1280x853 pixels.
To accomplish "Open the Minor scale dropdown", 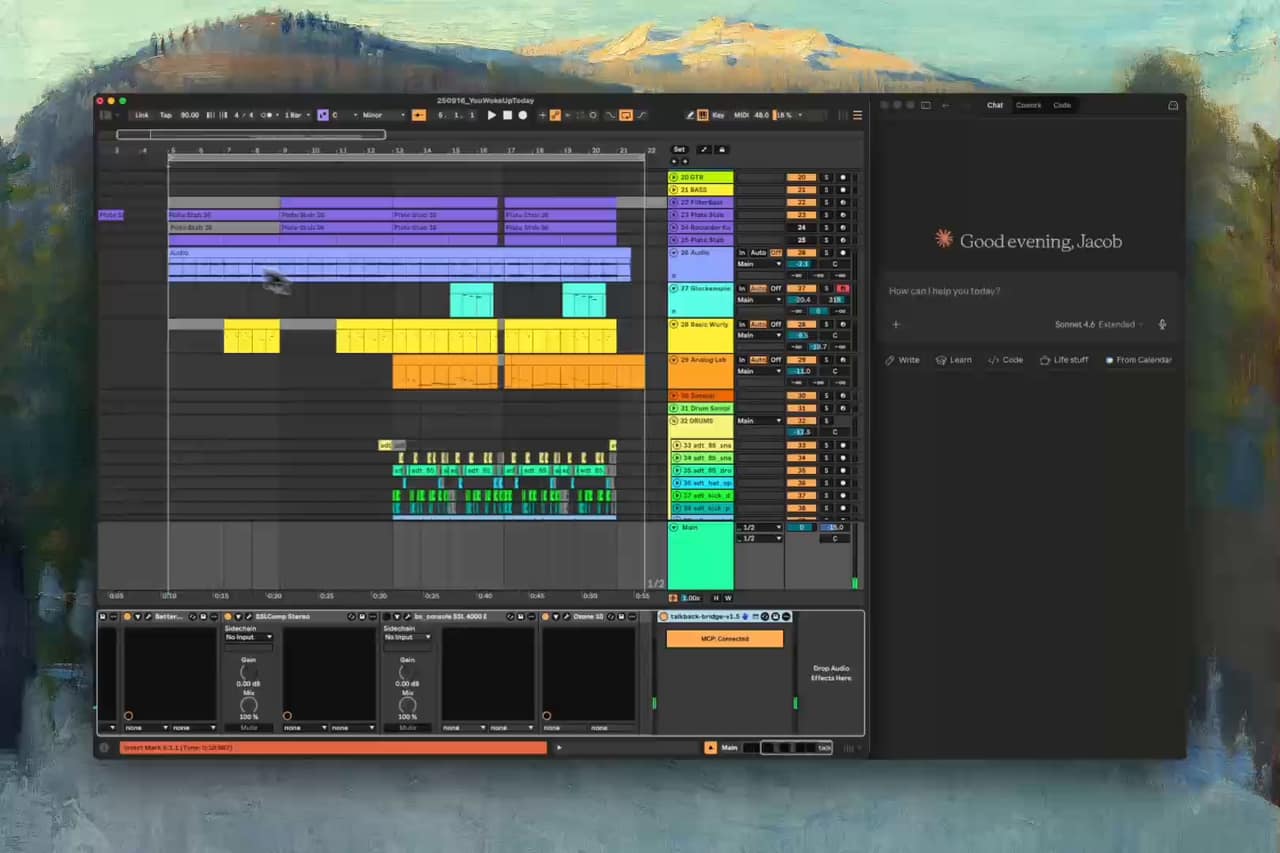I will (x=384, y=115).
